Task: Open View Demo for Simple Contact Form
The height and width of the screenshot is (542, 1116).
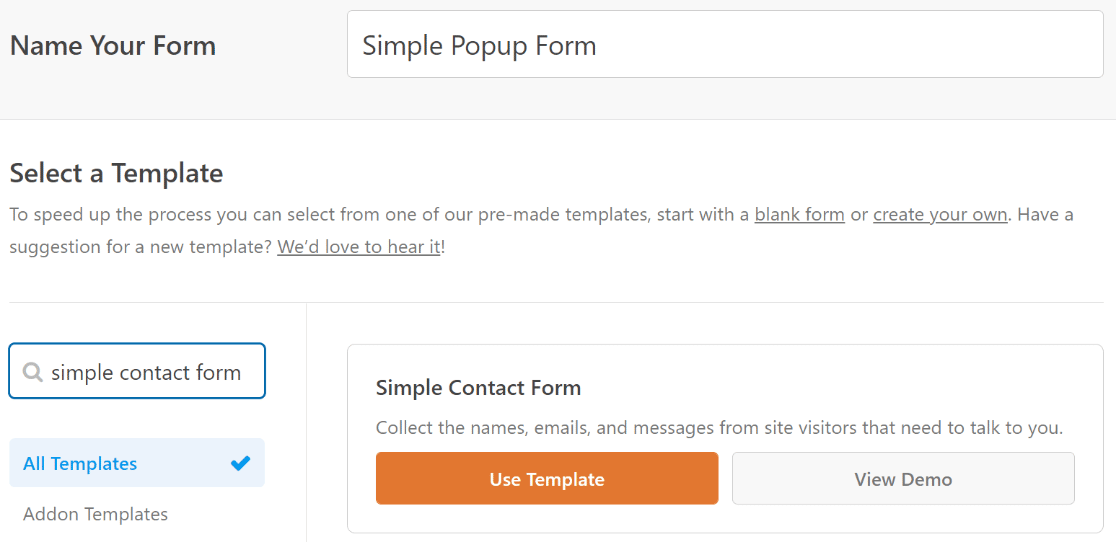Action: coord(903,479)
